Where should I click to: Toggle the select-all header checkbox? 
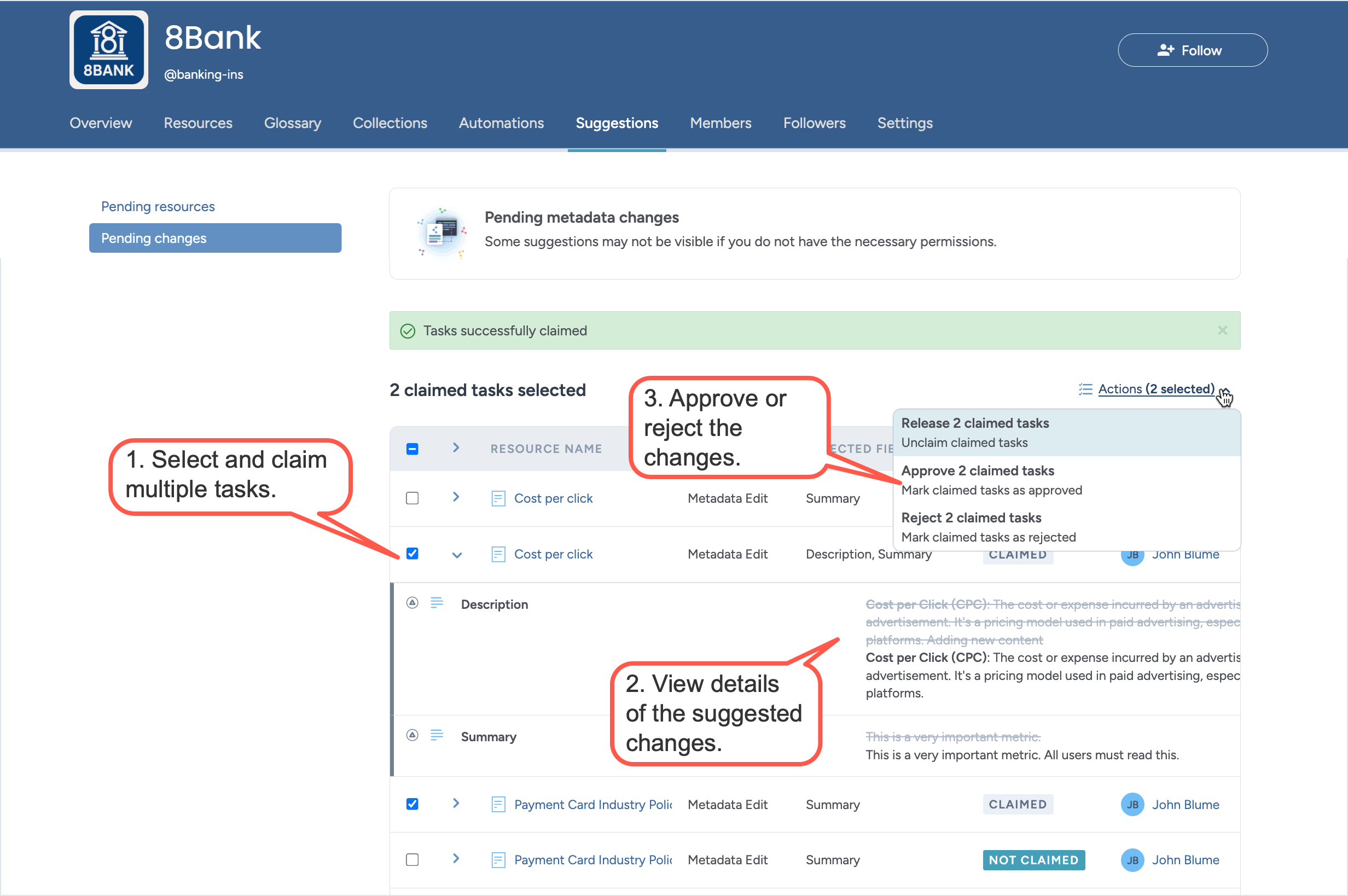[x=412, y=449]
